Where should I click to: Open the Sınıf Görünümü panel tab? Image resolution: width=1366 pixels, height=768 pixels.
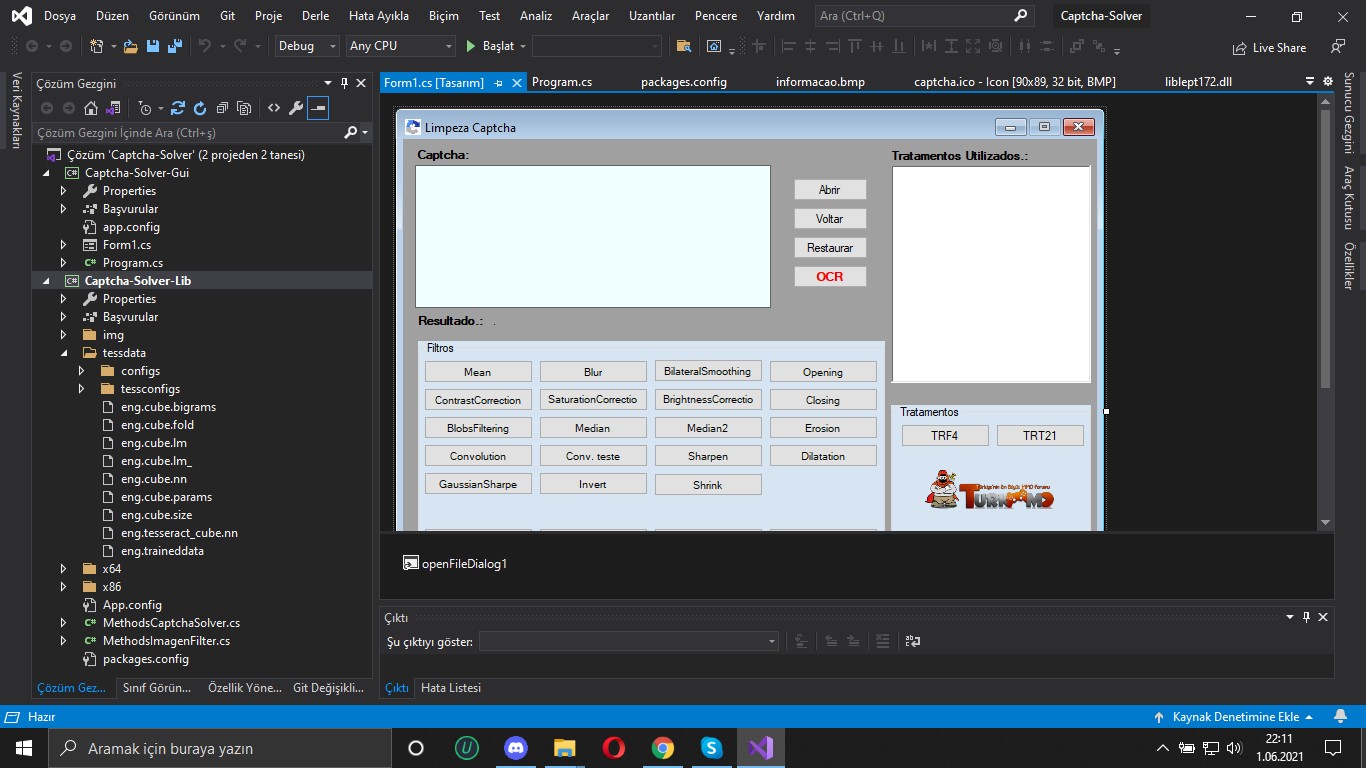156,688
